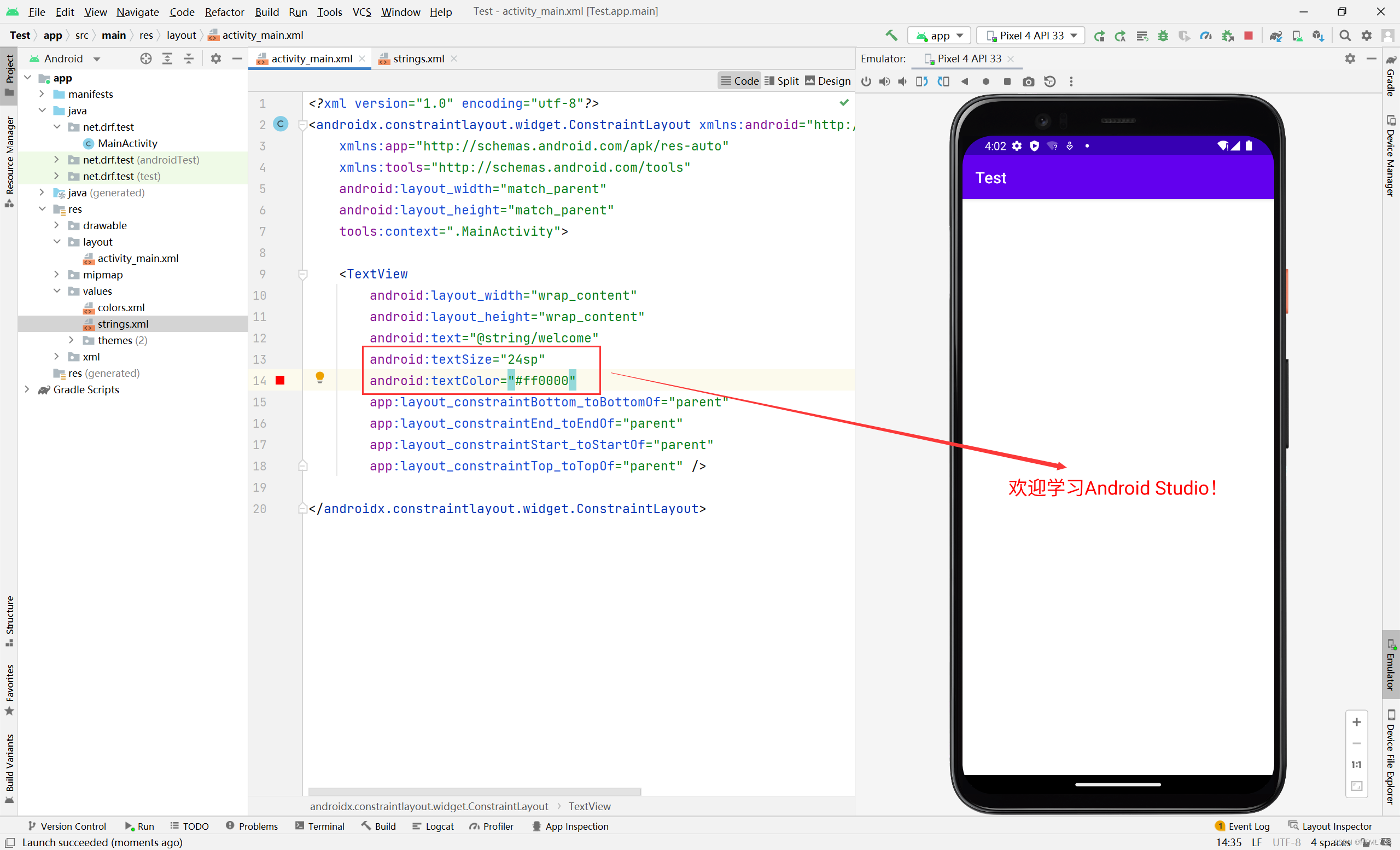Viewport: 1400px width, 850px height.
Task: Open the Problems tool window
Action: [x=252, y=826]
